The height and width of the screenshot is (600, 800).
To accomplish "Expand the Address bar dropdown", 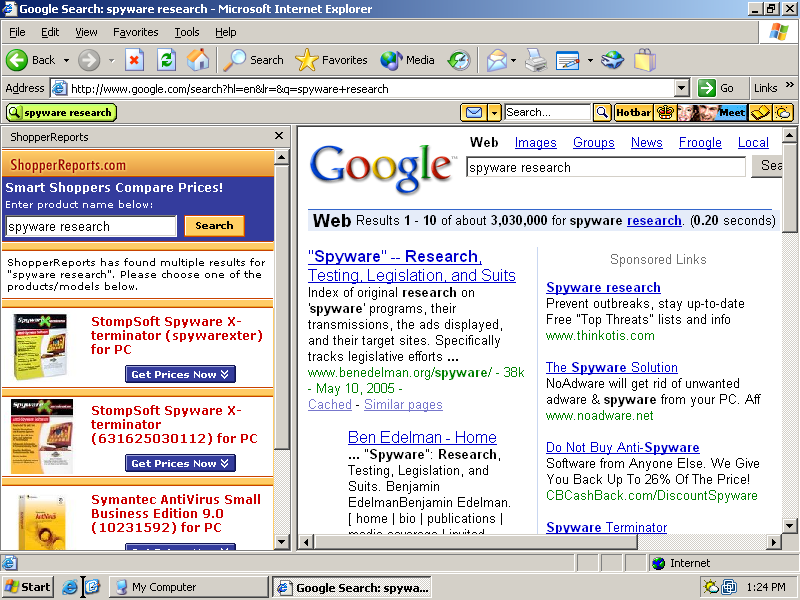I will [x=682, y=88].
